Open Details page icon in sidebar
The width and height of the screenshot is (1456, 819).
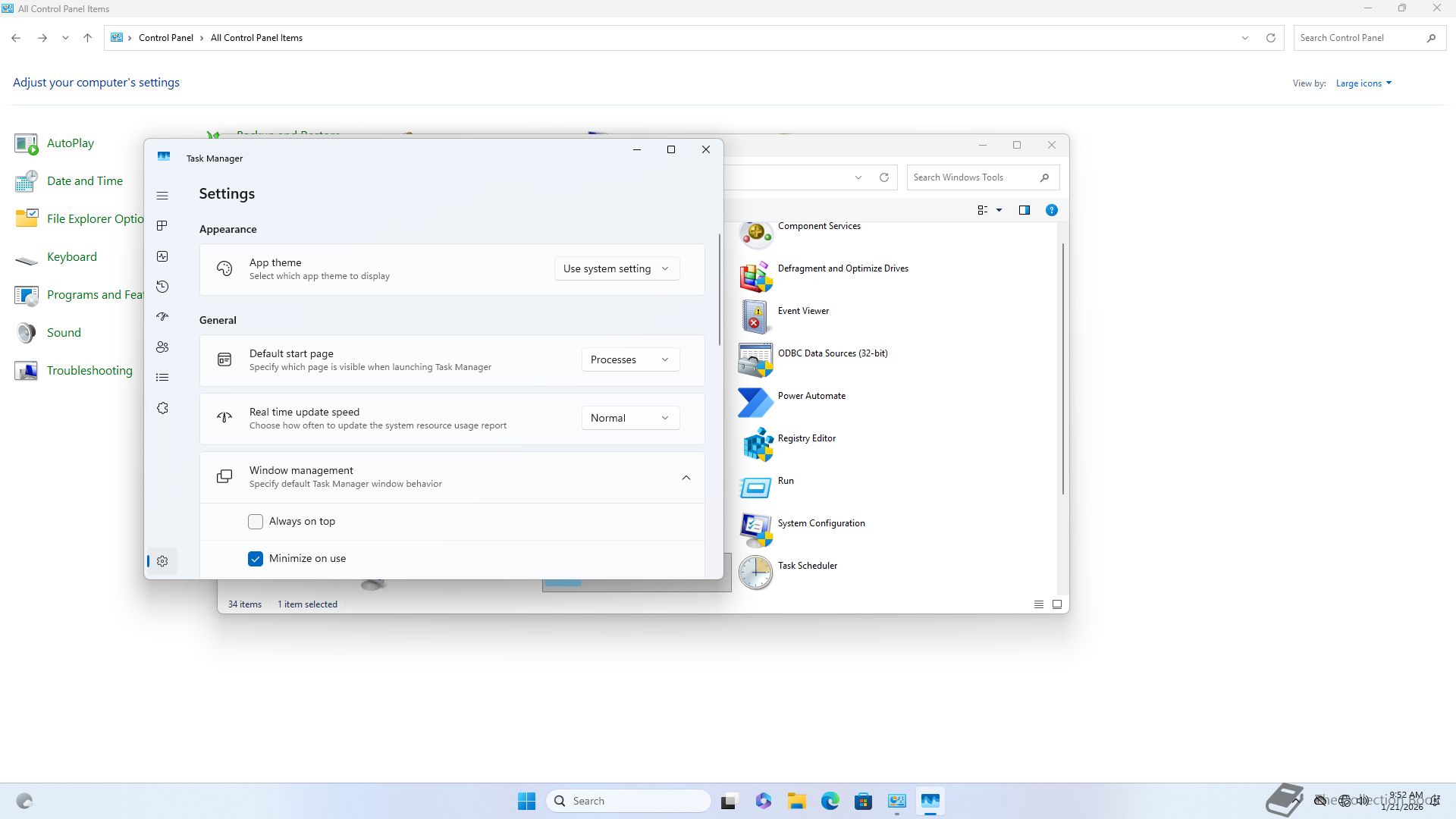click(x=162, y=378)
